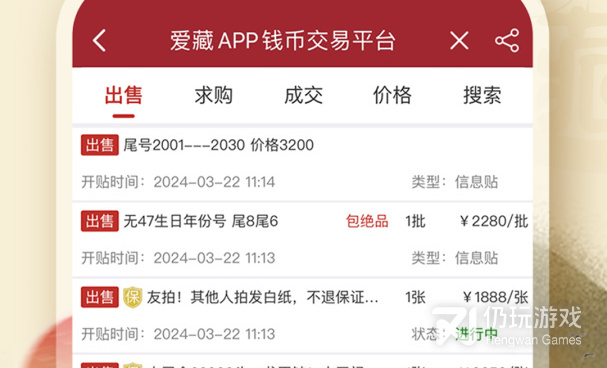Open the listing 尾号2001---2030 价格3200
The image size is (607, 368).
point(219,145)
